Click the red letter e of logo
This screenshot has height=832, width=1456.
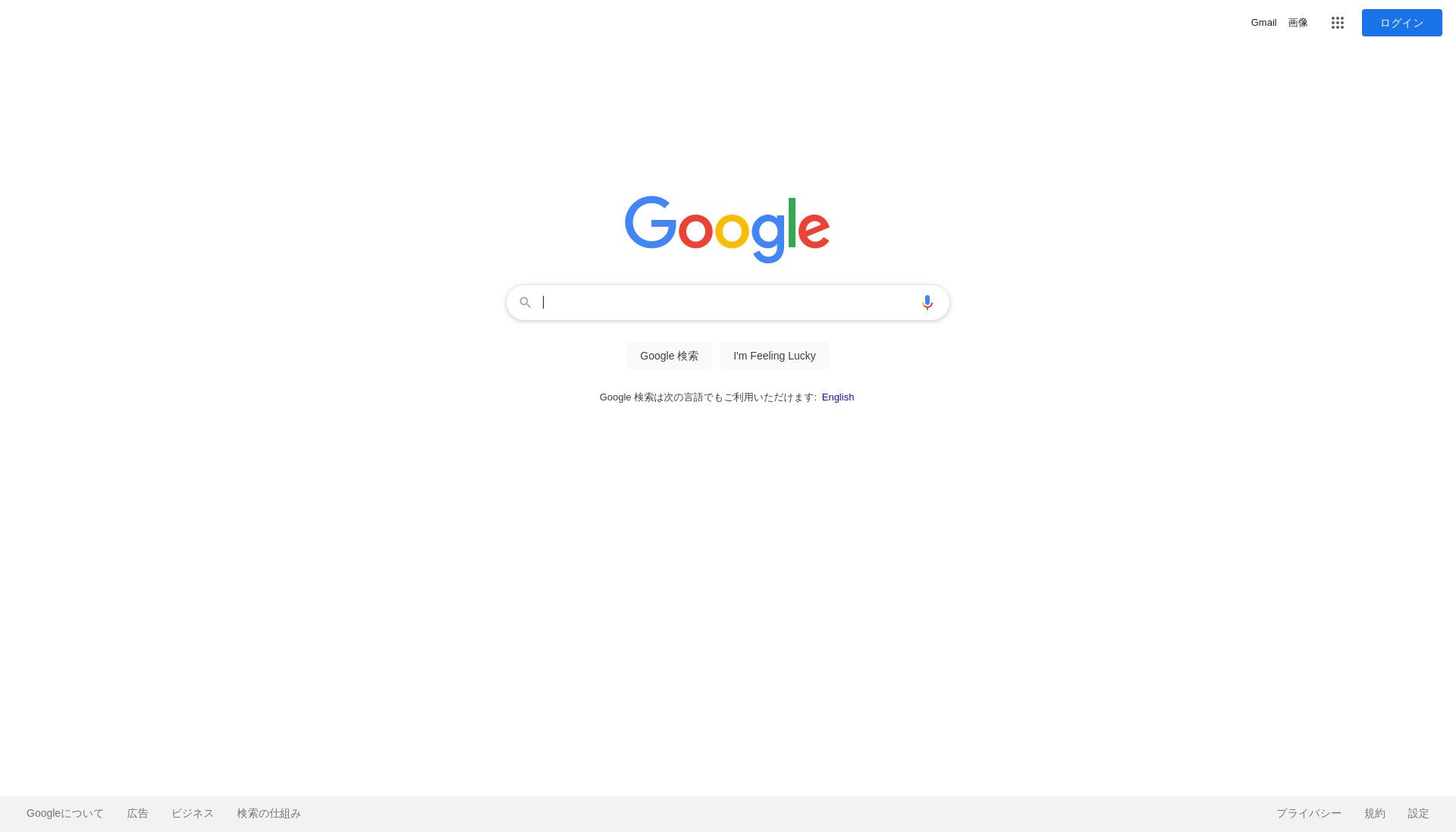point(814,230)
